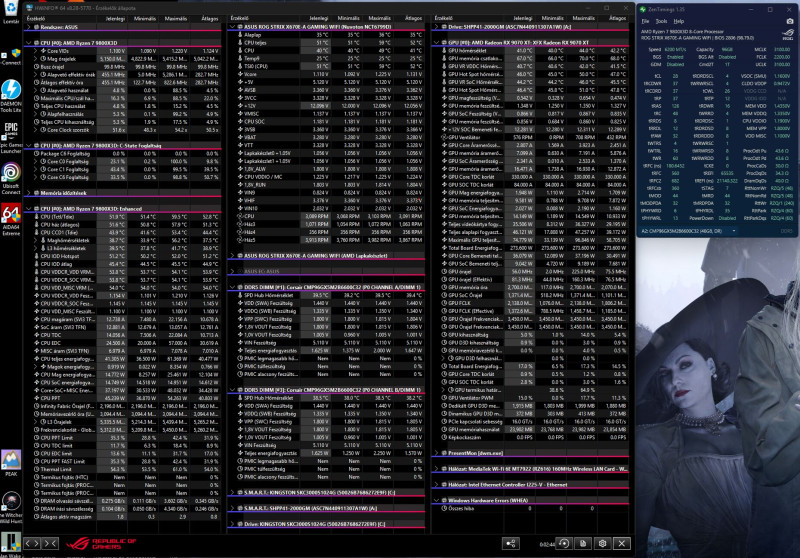
Task: Open the PEAK desktop icon
Action: tap(11, 463)
